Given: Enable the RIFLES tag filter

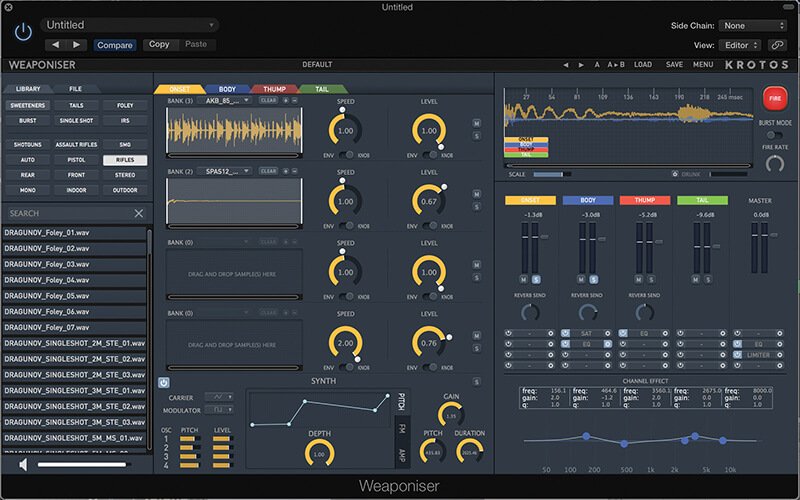Looking at the screenshot, I should pos(125,160).
